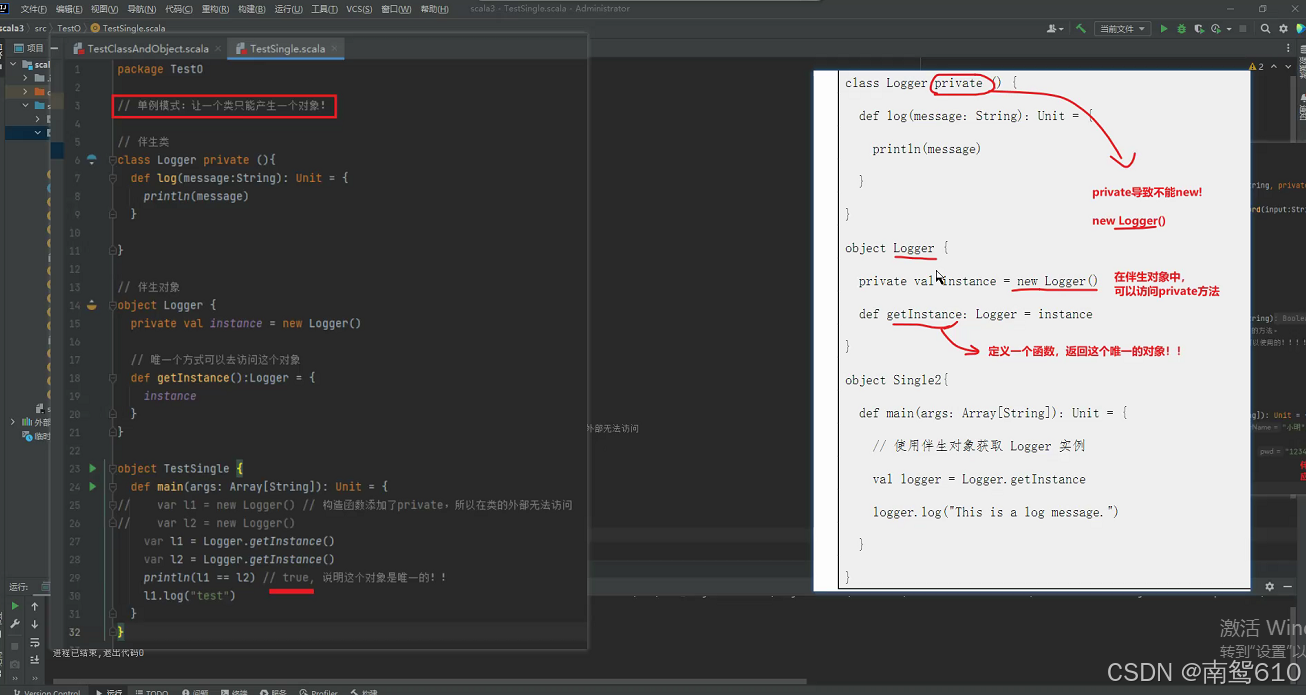
Task: Collapse the scala3 root node in the project tree
Action: coord(13,64)
